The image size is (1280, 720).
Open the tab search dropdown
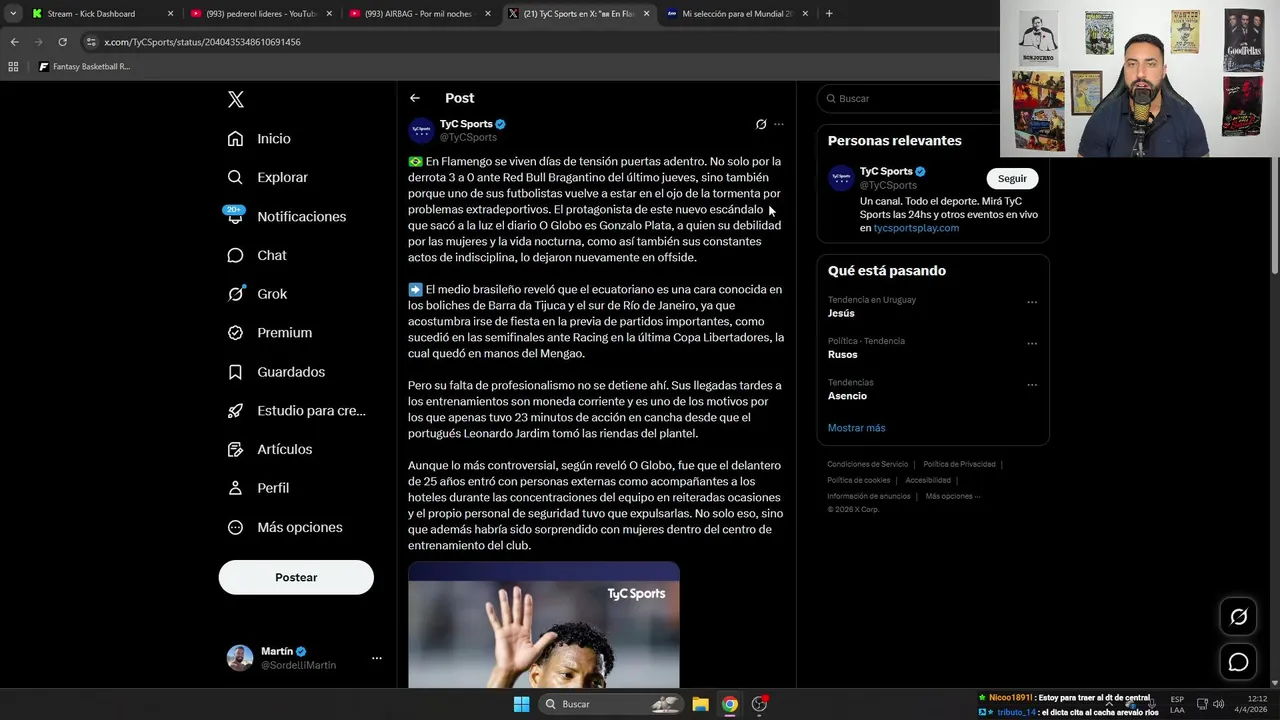pos(13,14)
